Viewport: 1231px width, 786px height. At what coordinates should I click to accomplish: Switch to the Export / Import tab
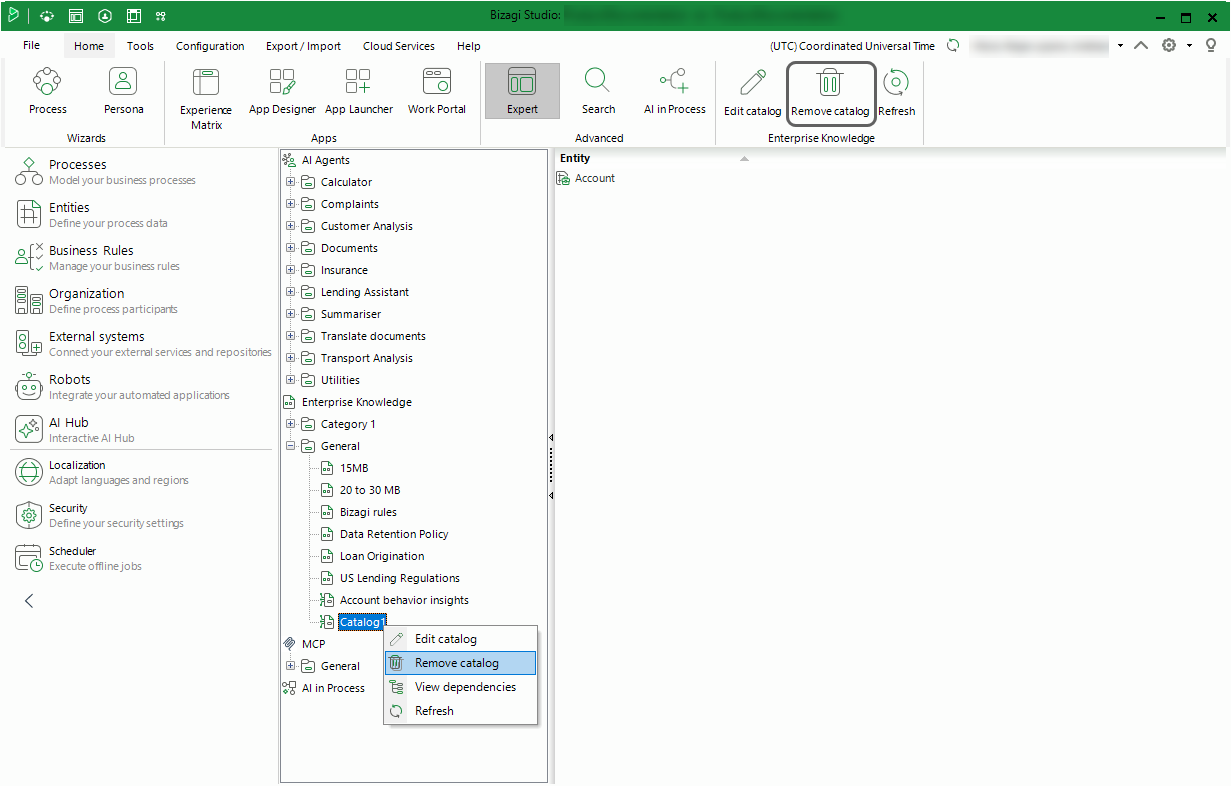tap(303, 46)
